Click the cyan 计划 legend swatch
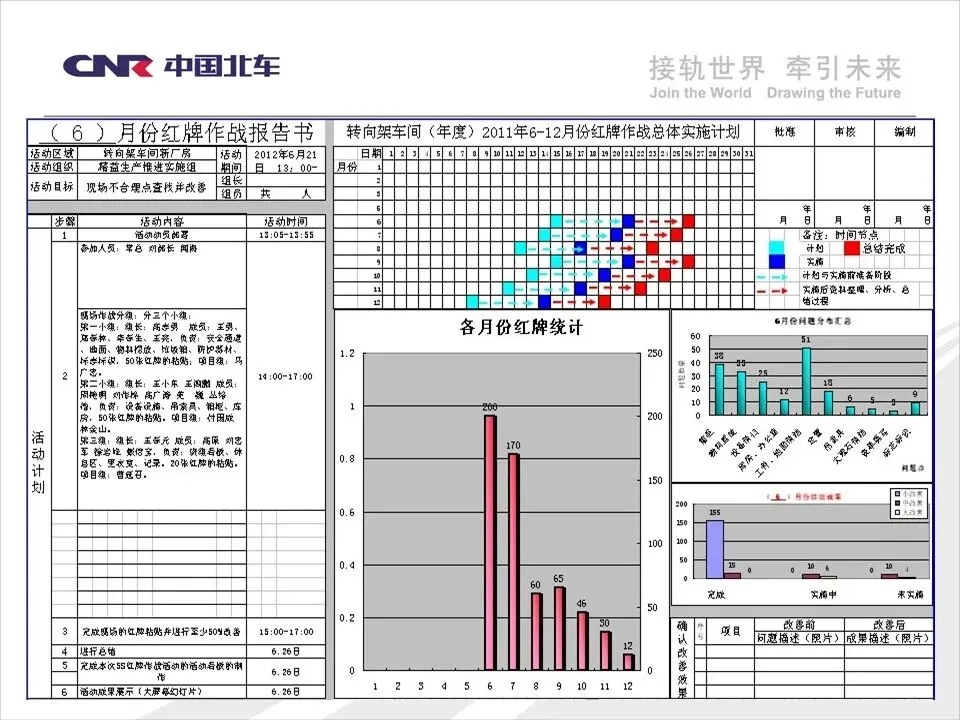This screenshot has width=960, height=720. tap(776, 248)
